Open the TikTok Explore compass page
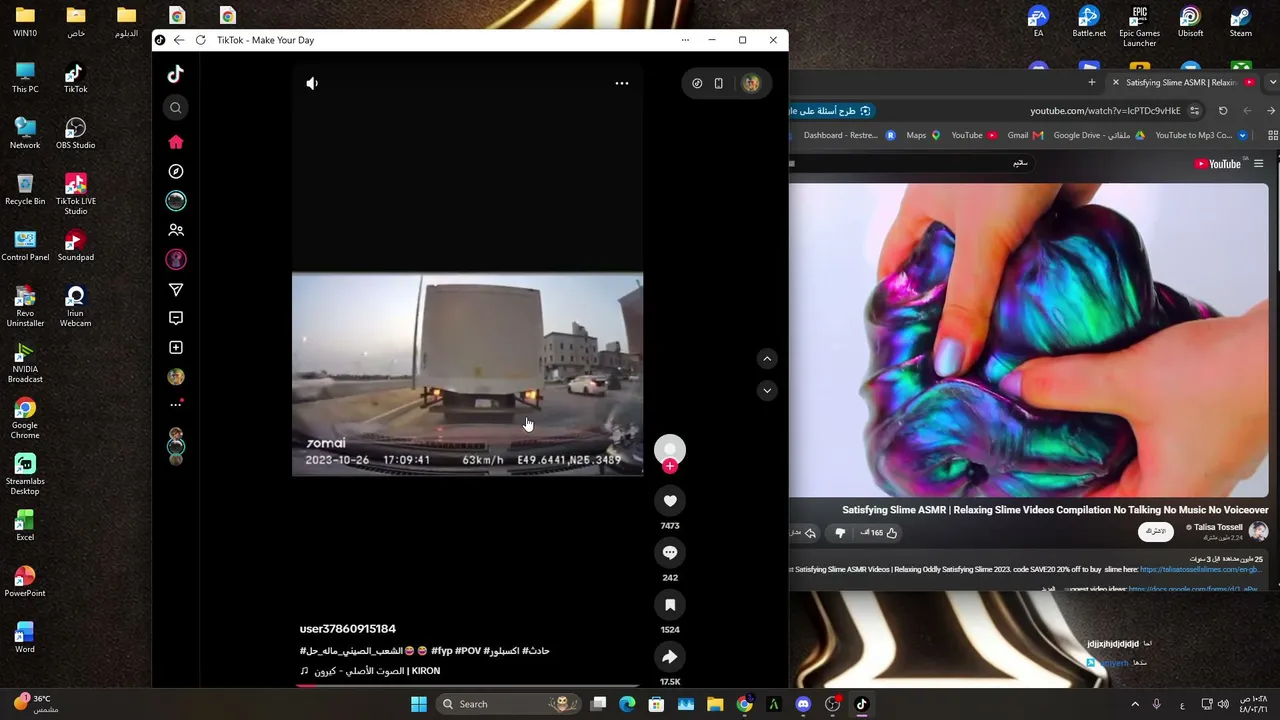1280x720 pixels. [176, 171]
